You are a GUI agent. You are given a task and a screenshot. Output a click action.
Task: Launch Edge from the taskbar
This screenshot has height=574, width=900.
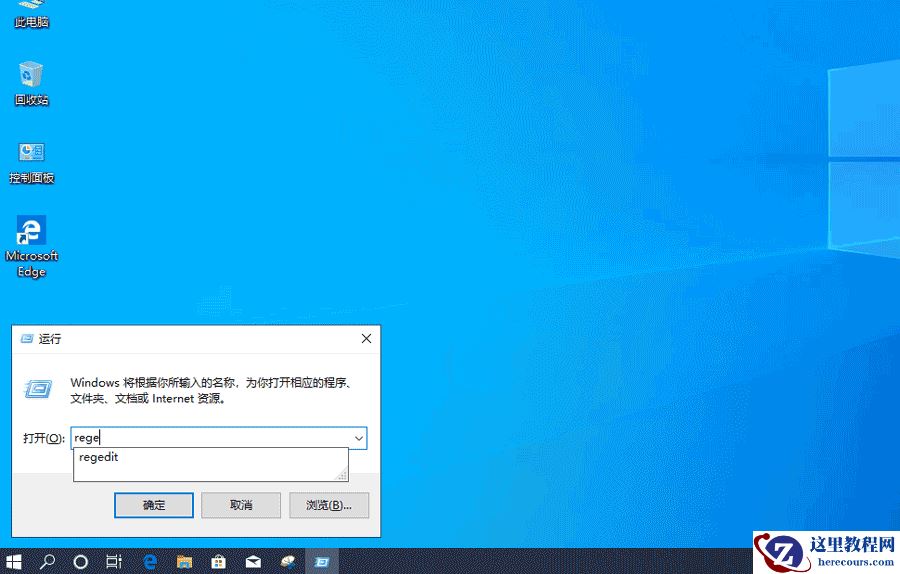click(x=150, y=561)
